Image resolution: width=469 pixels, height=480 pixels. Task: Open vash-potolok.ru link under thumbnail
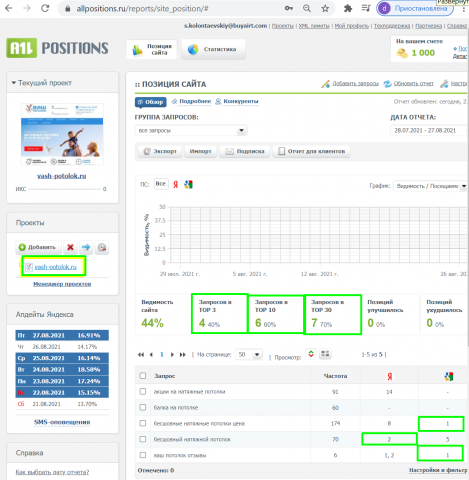click(x=62, y=176)
